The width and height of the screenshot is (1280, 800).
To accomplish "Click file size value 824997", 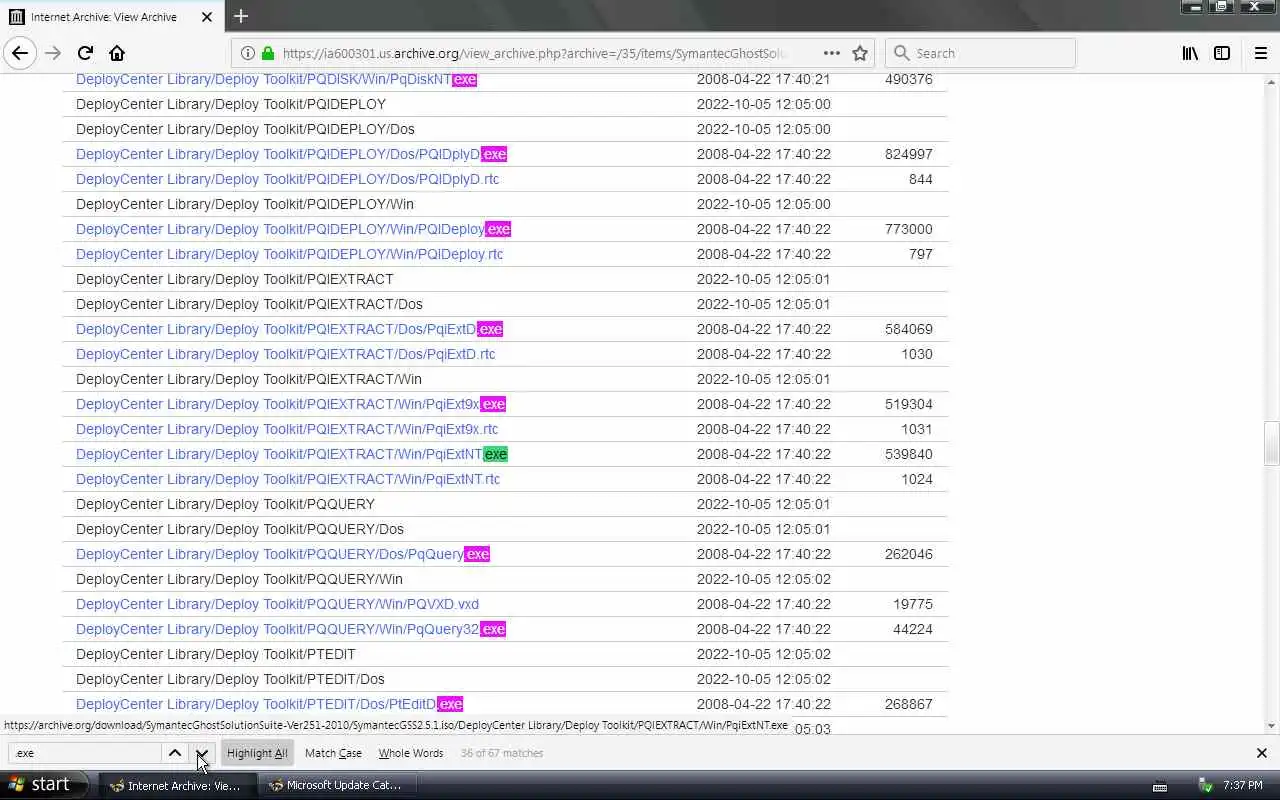I will click(x=908, y=154).
